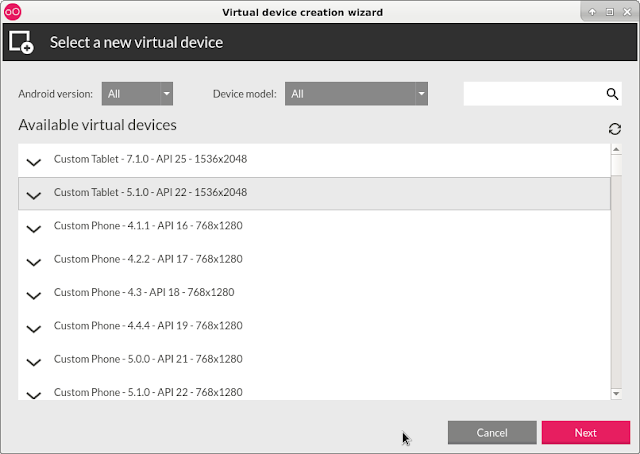Screen dimensions: 640x454
Task: Expand Custom Phone 4.2.2 API 17 chevron
Action: 33,262
